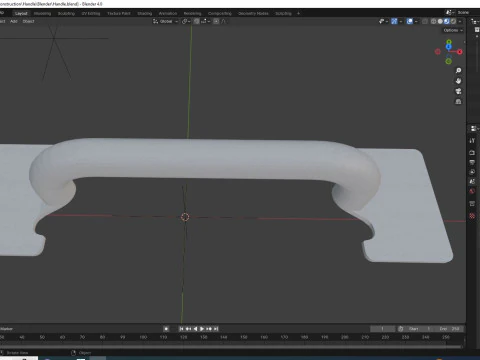Screen dimensions: 480x360
Task: Switch perspective/orthographic view icon
Action: 458,102
